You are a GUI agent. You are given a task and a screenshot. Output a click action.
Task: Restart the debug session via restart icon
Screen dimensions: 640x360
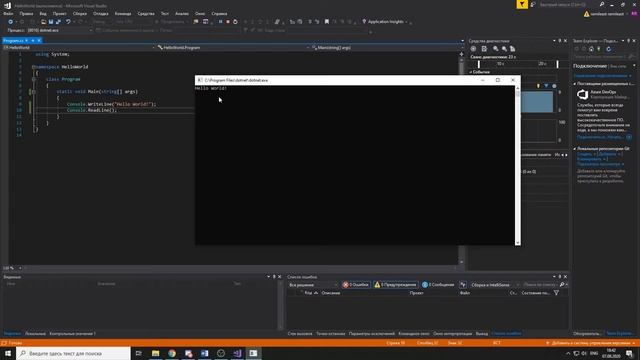coord(235,22)
